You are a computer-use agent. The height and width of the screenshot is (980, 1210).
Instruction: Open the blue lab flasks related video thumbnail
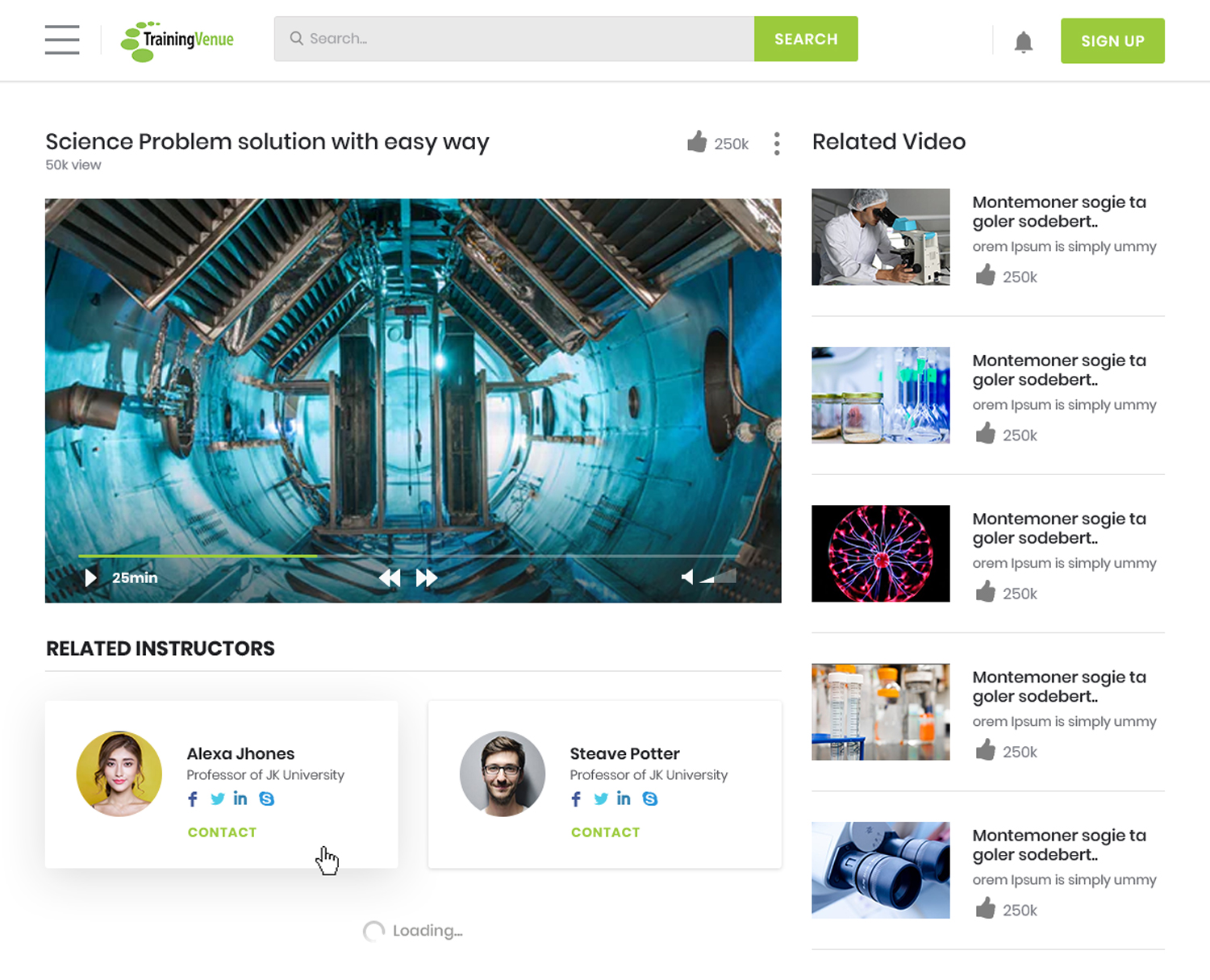click(x=881, y=395)
